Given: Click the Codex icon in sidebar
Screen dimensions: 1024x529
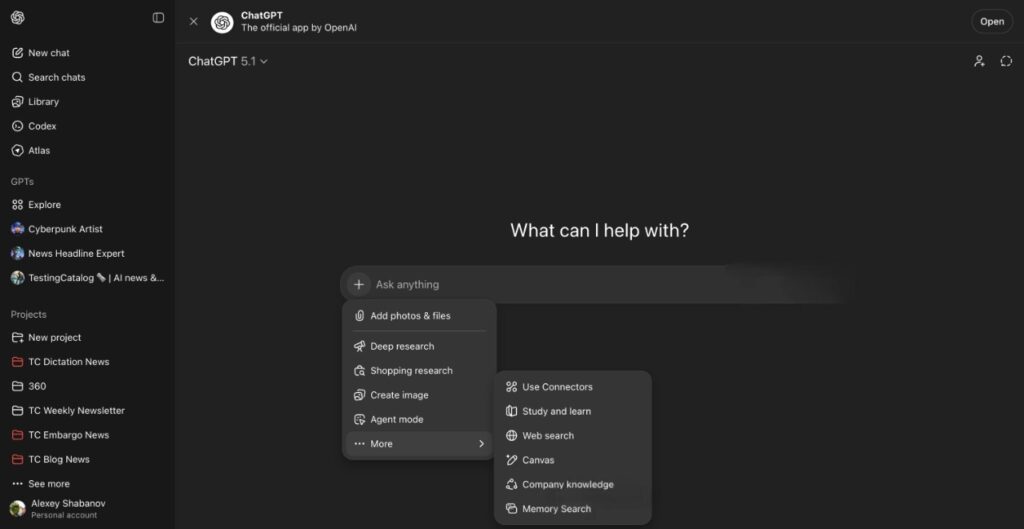Looking at the screenshot, I should (18, 126).
